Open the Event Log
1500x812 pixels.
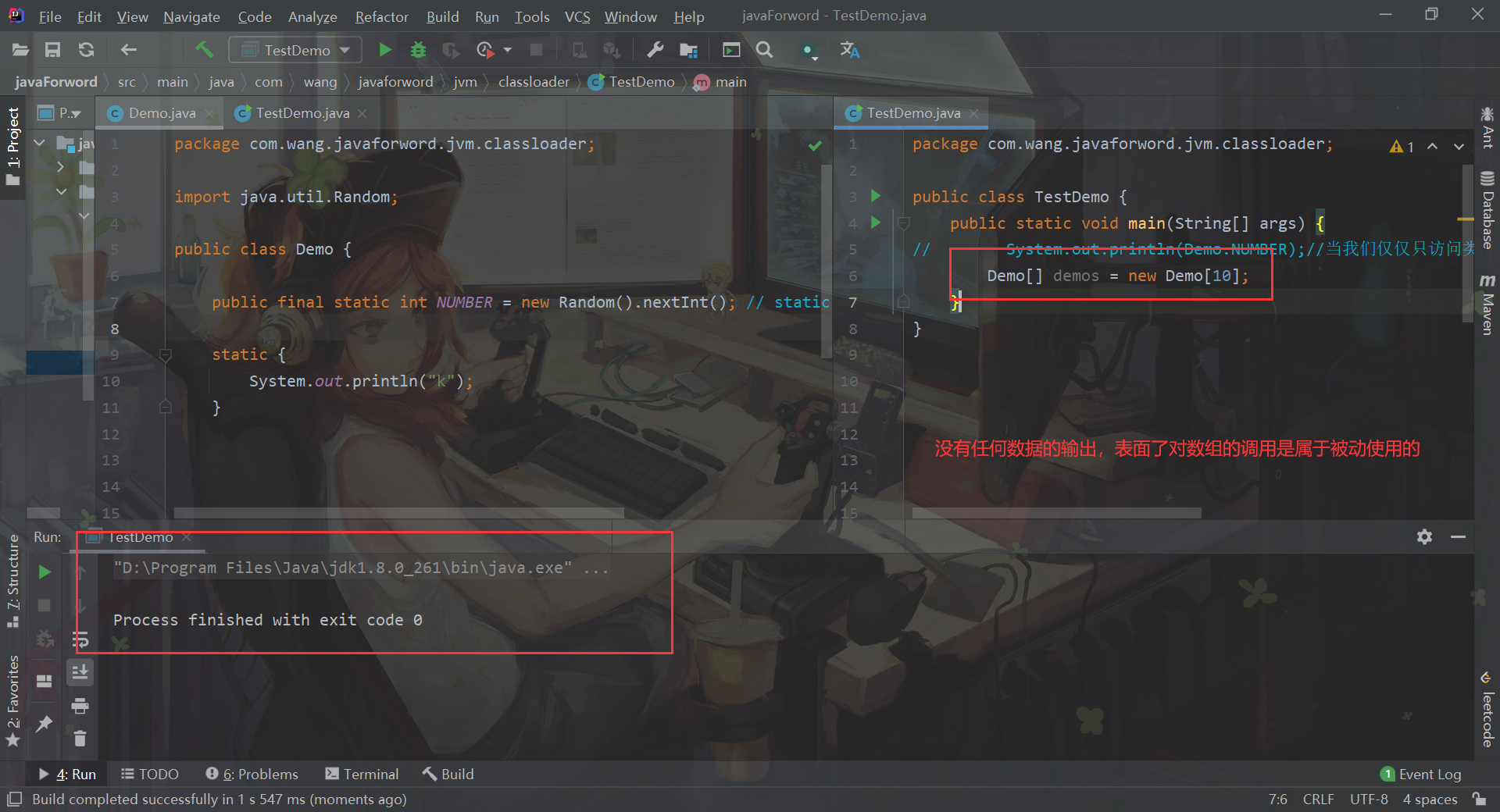coord(1421,774)
